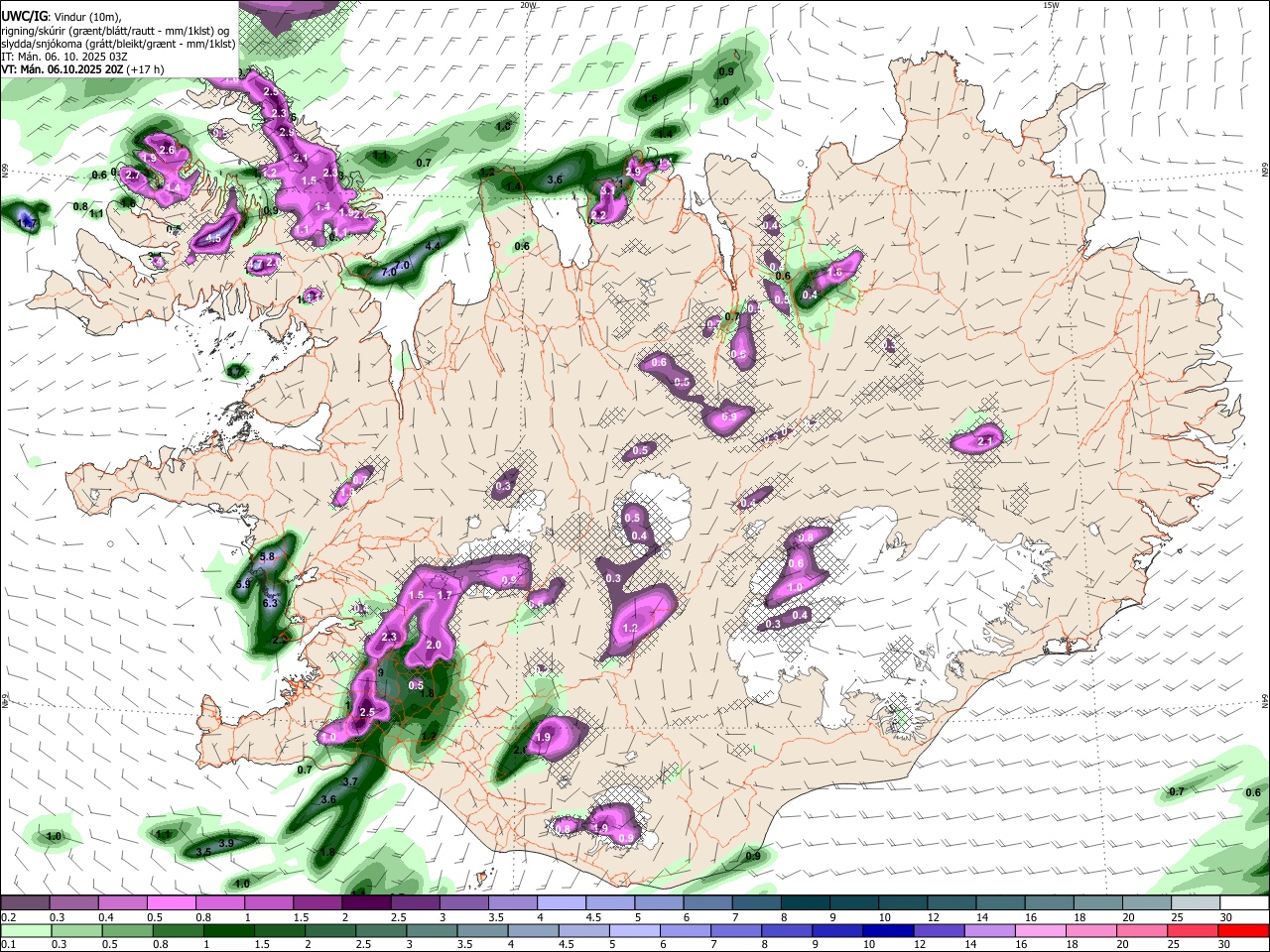1270x952 pixels.
Task: Click the 'rigning/skúrir' legend description line
Action: (116, 31)
